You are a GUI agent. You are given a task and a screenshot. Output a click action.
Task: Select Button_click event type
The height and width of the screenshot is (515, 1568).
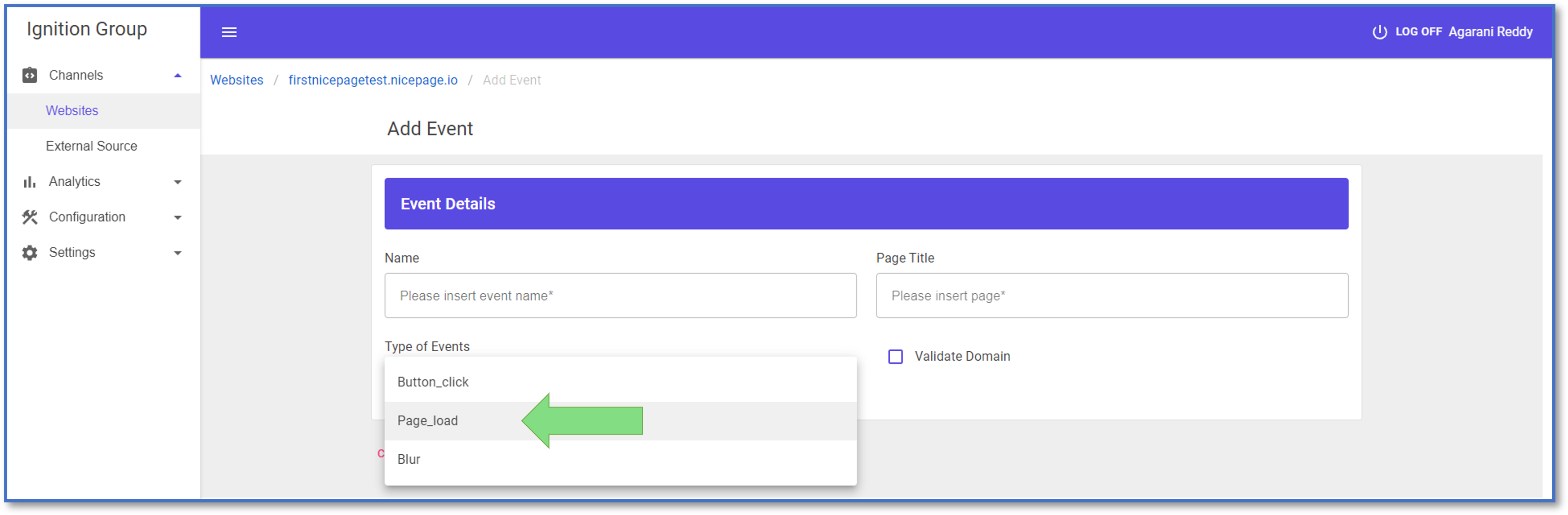[x=433, y=382]
